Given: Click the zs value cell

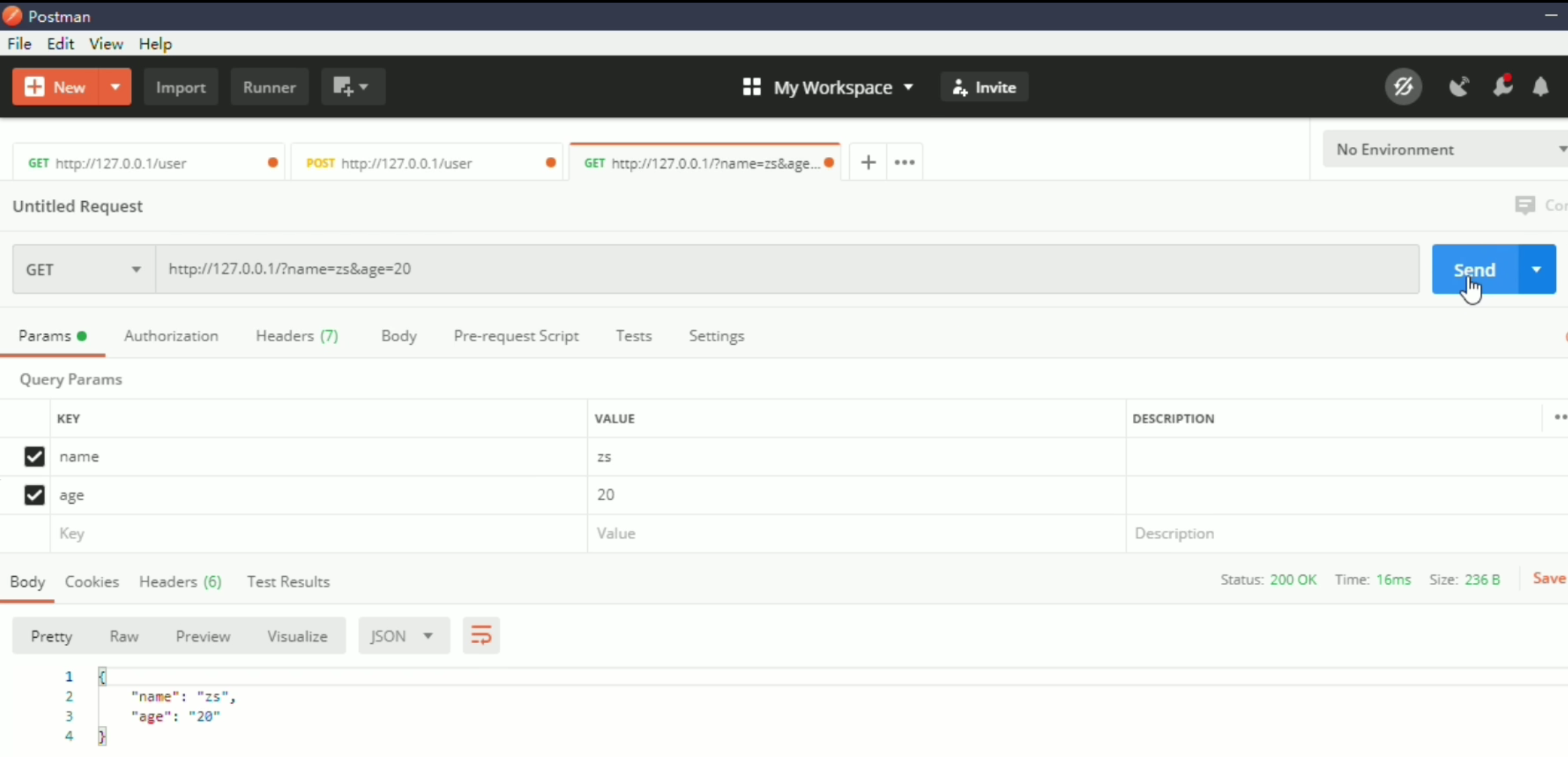Looking at the screenshot, I should 857,457.
